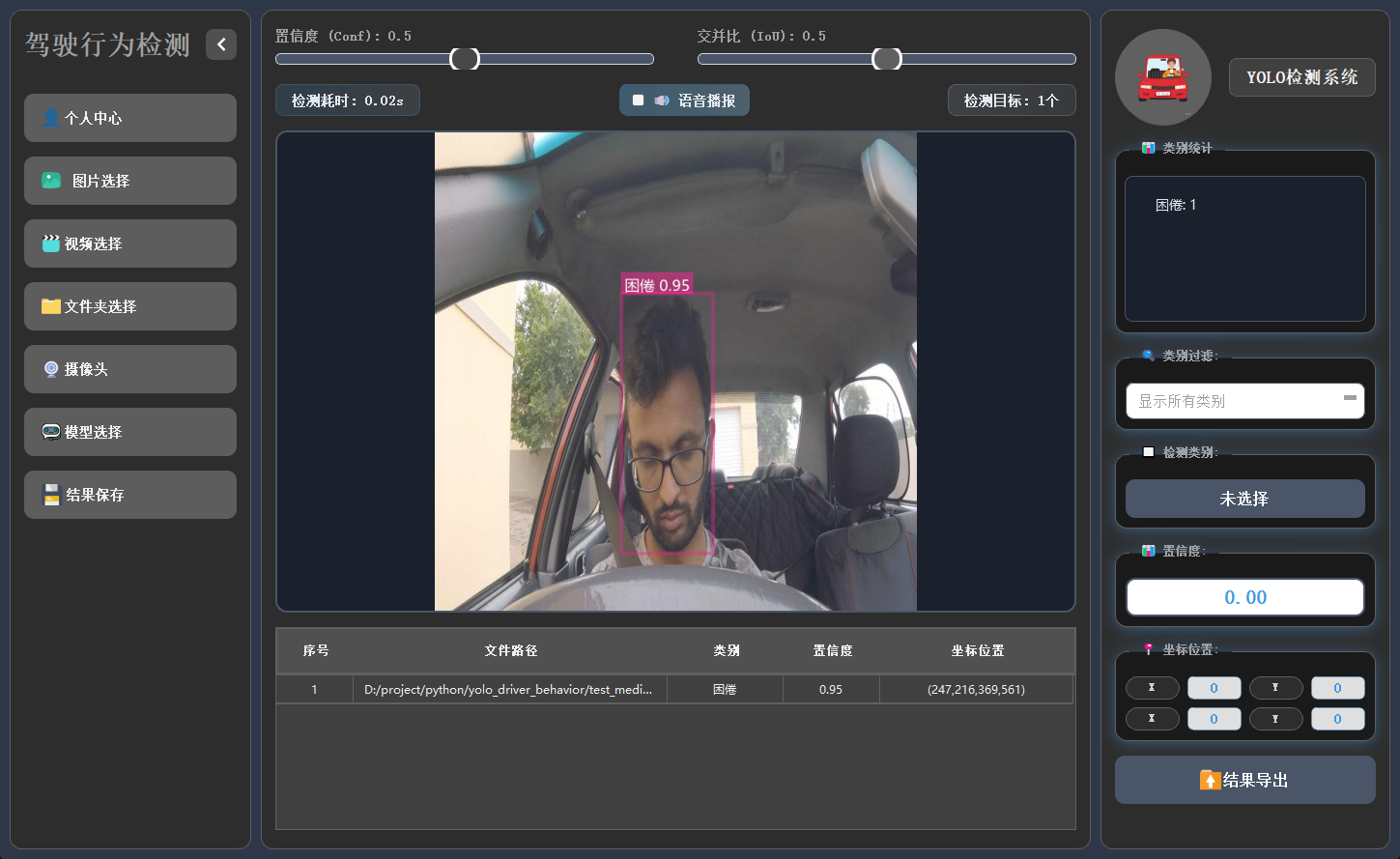Click the clapperboard icon on 视频选择
1400x859 pixels.
[x=51, y=243]
